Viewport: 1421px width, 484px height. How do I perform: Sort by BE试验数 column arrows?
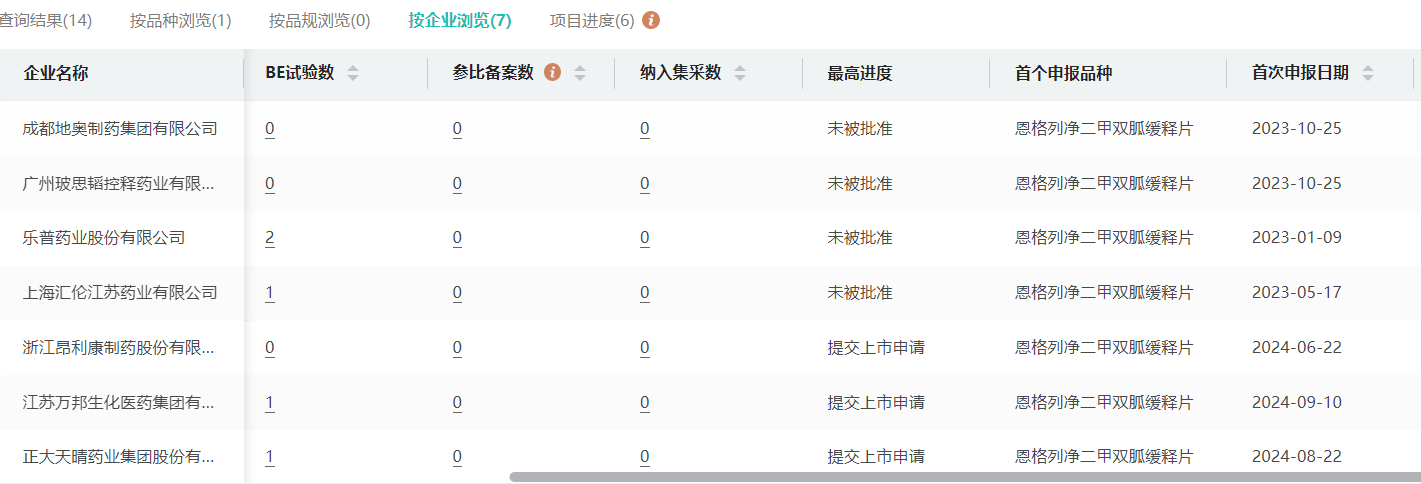(352, 73)
